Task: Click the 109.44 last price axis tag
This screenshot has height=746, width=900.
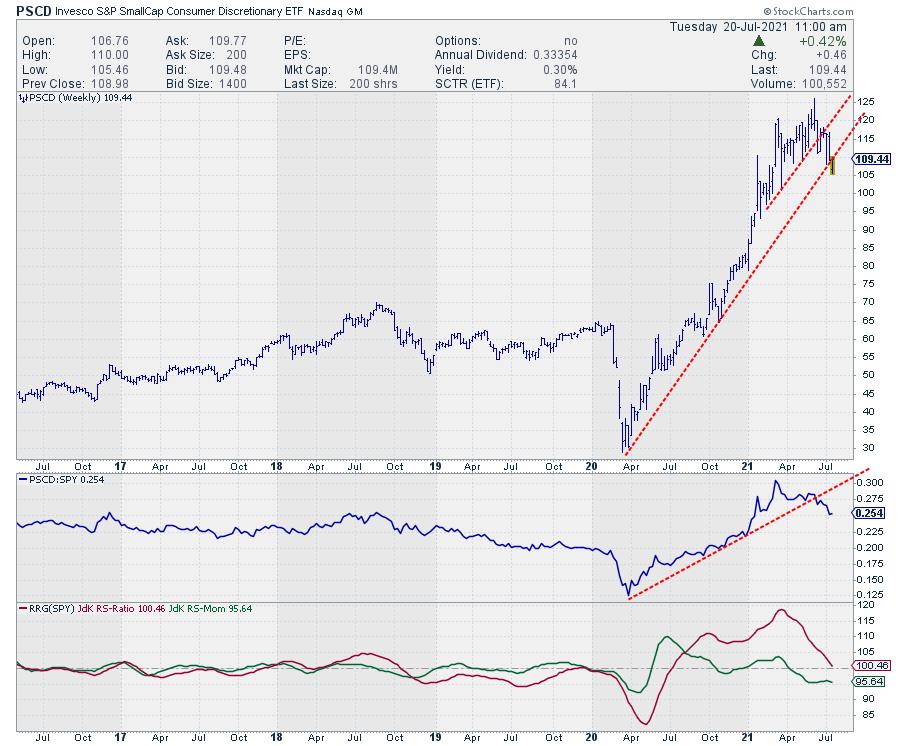Action: (x=867, y=159)
